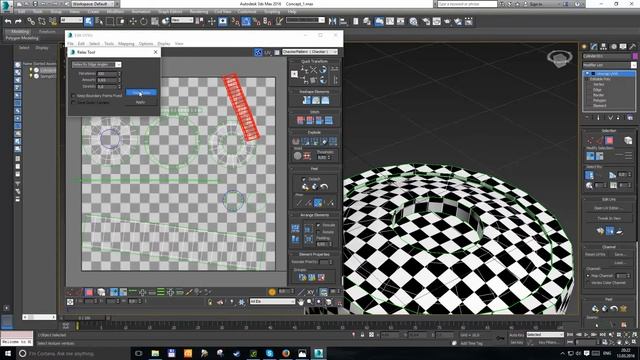Screen dimensions: 640x360
Task: Toggle the Detach checkbox in Peel panel
Action: coord(304,179)
